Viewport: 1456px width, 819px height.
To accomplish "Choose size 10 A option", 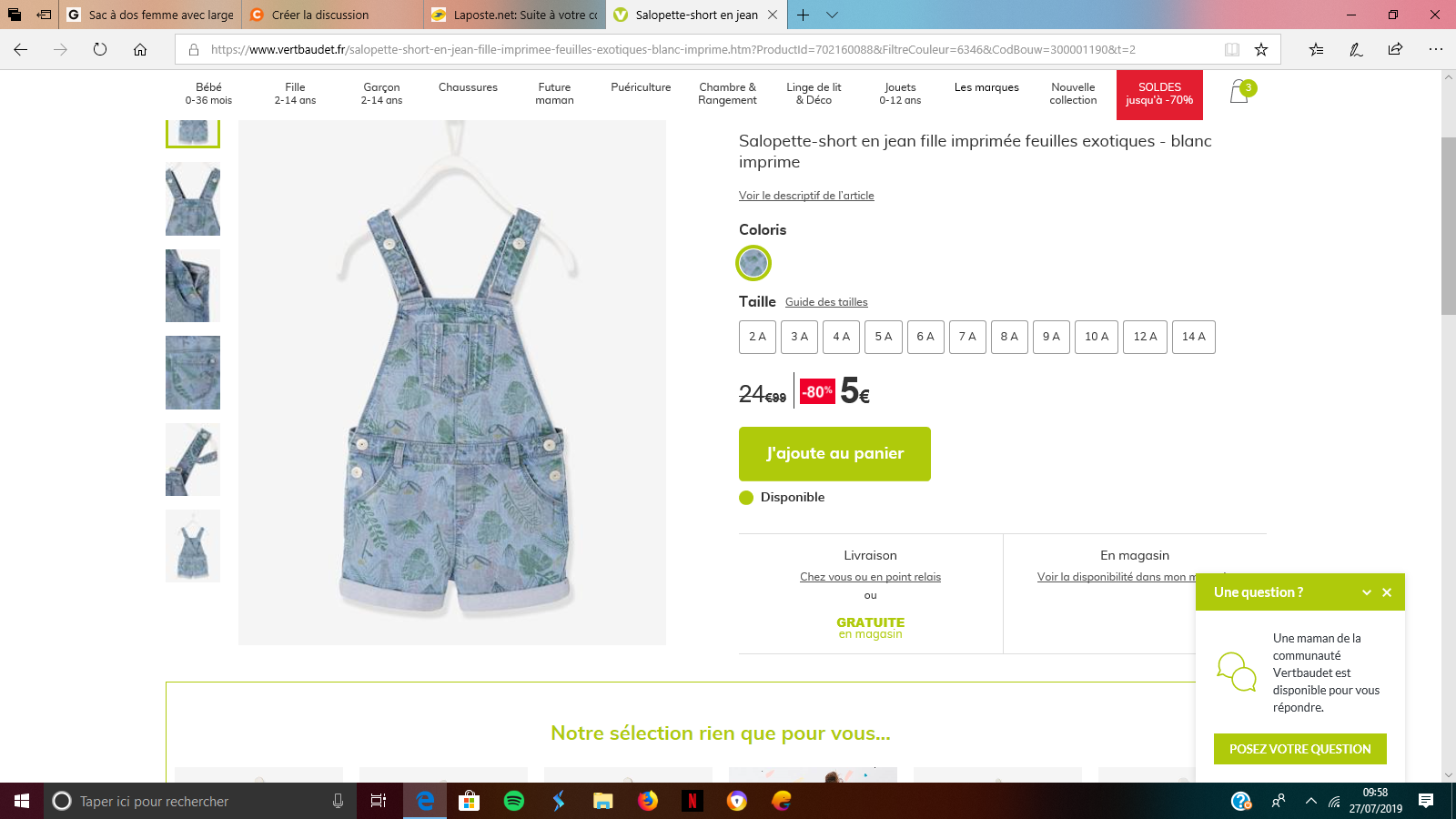I will (1096, 337).
